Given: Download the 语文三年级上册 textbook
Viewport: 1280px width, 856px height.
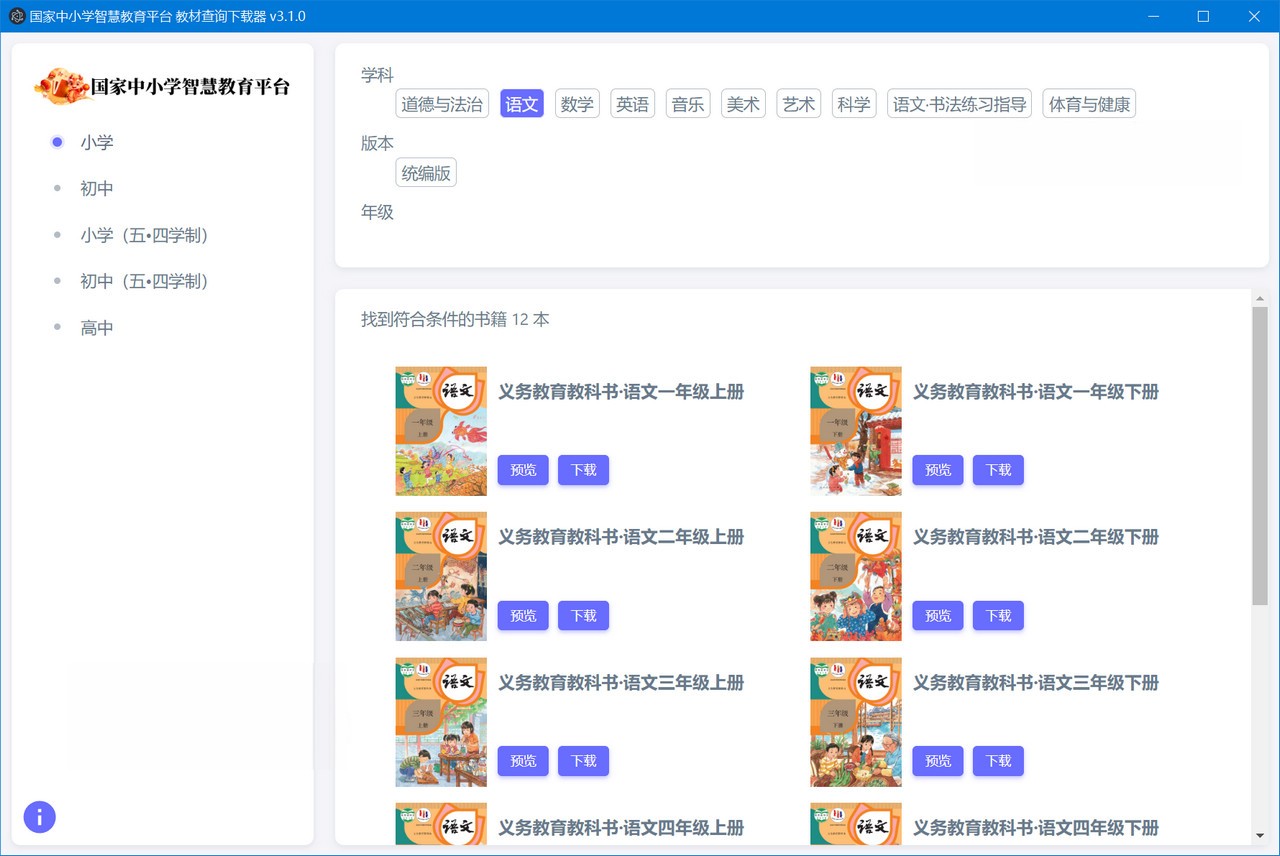Looking at the screenshot, I should pos(583,761).
